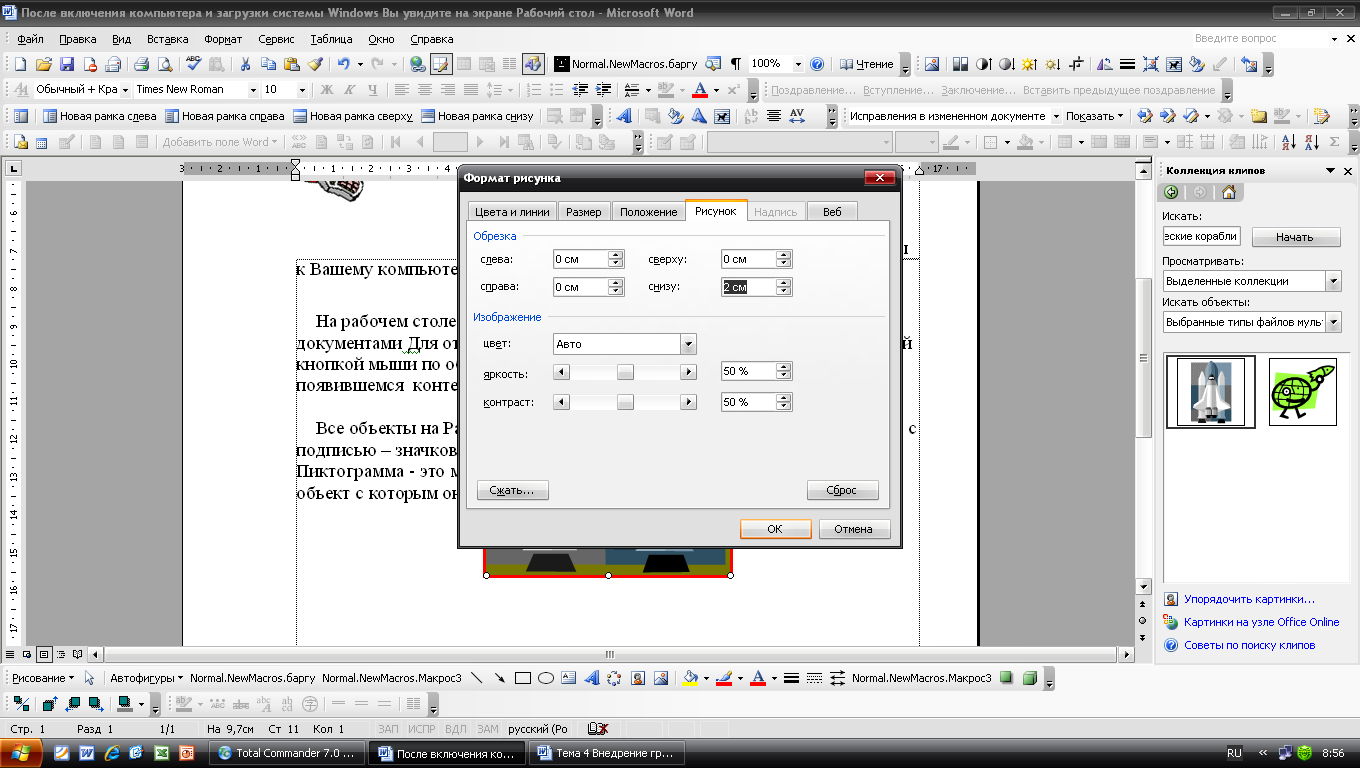Image resolution: width=1360 pixels, height=768 pixels.
Task: Open the style dropdown 'Обычный + Кра'
Action: pyautogui.click(x=125, y=90)
